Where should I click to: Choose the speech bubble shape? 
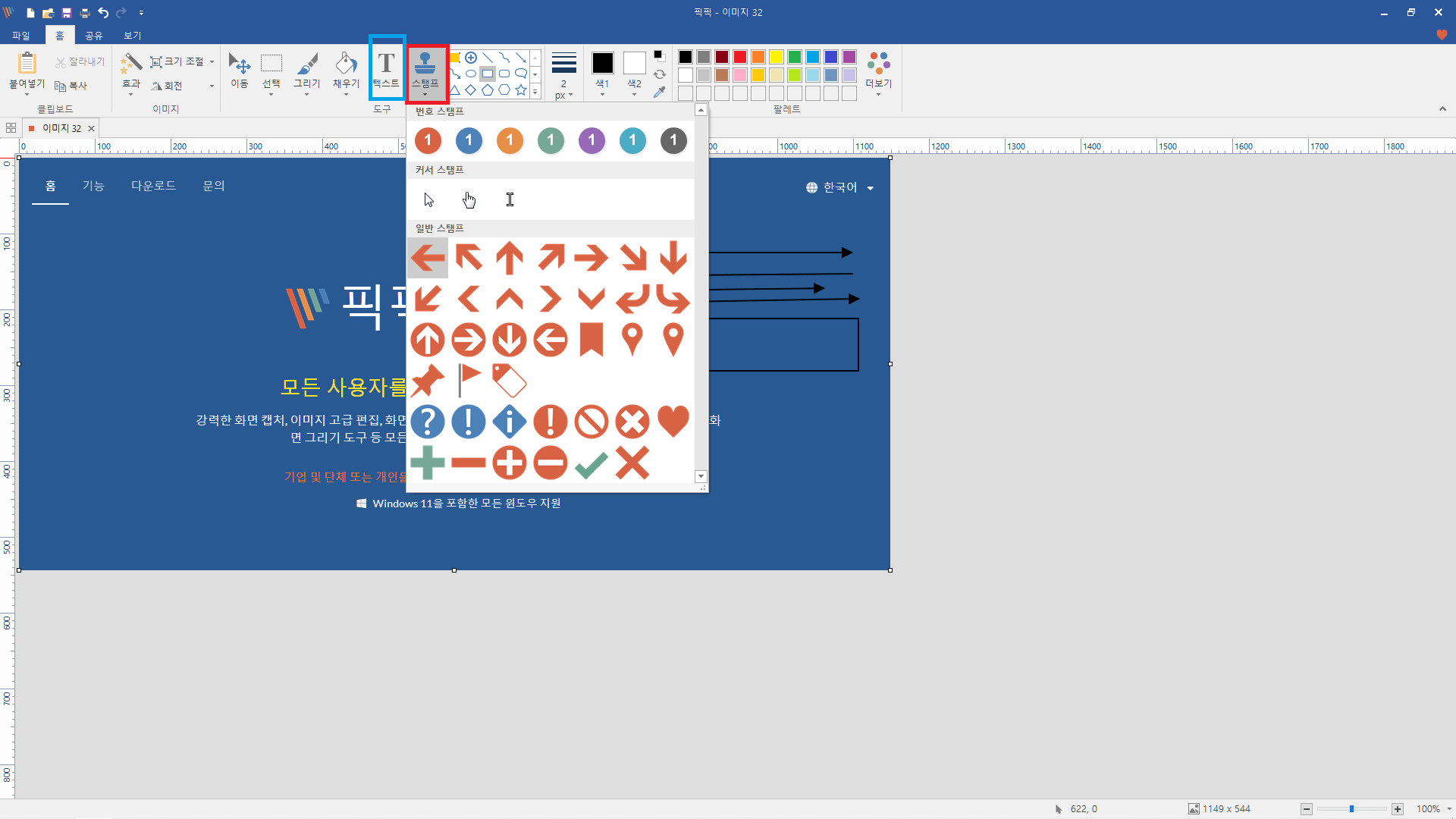pos(521,74)
